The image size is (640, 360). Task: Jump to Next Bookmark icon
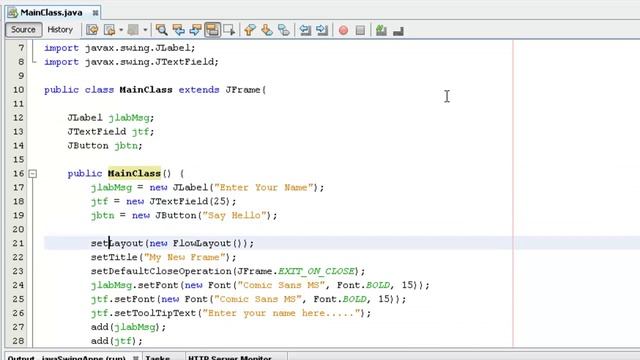pos(267,30)
